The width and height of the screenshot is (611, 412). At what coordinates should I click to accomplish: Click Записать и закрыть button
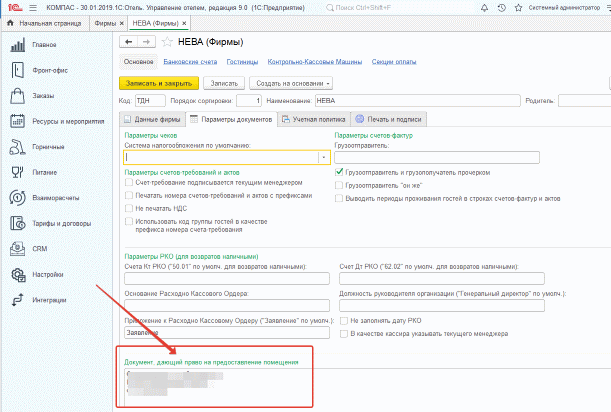159,83
